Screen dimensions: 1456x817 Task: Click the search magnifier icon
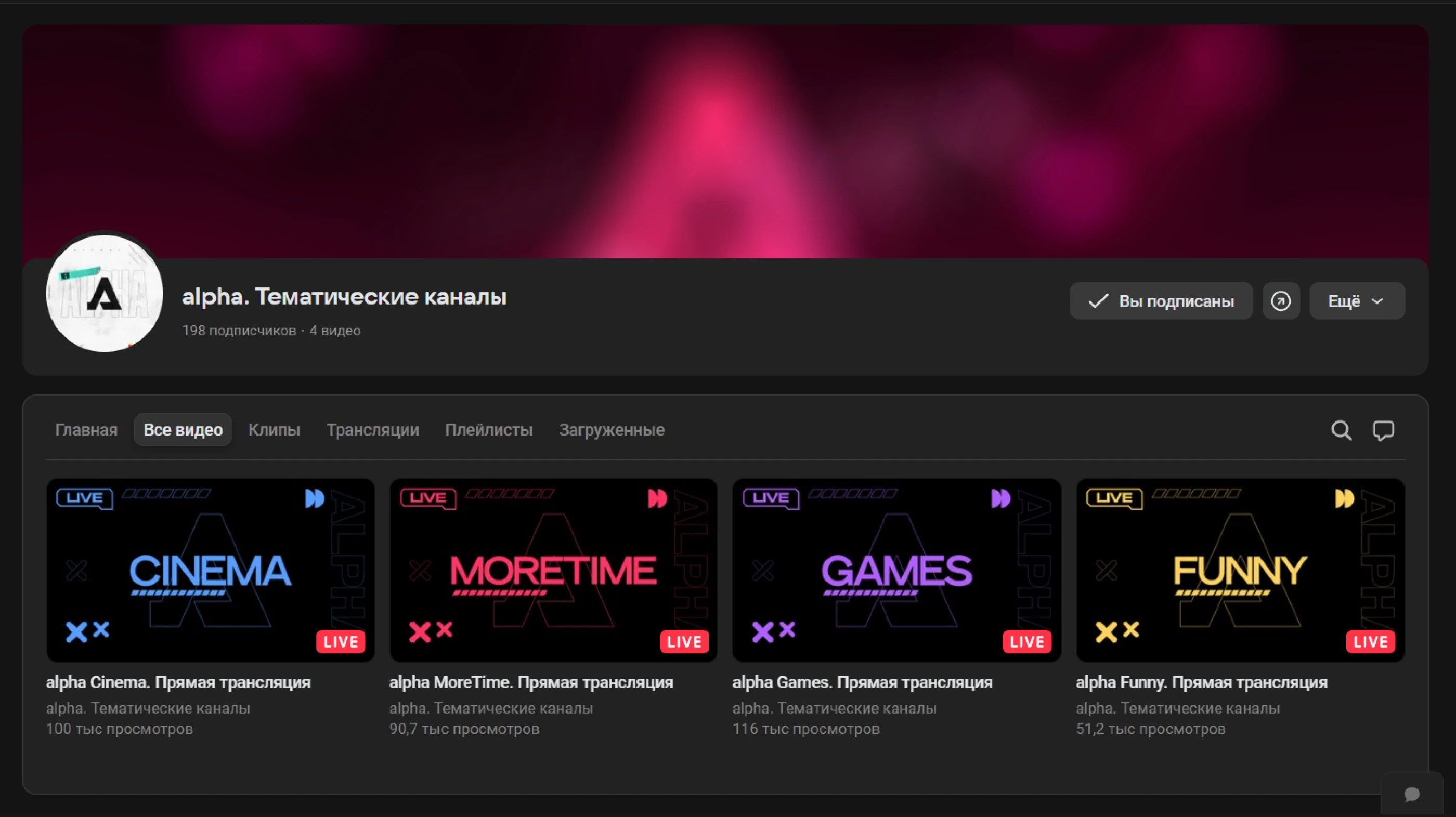coord(1341,430)
